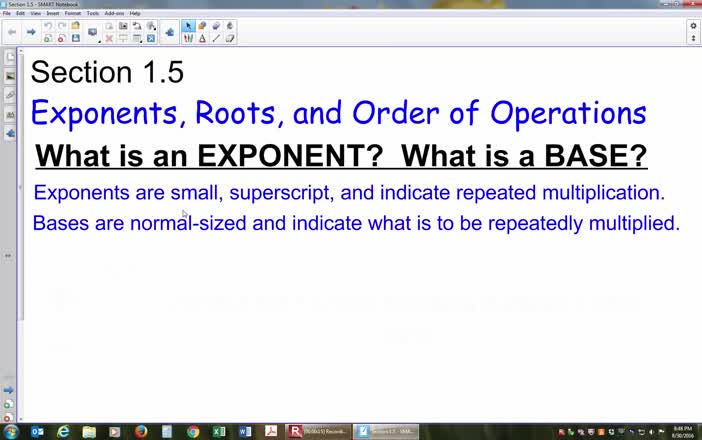Viewport: 702px width, 440px height.
Task: Open Microsoft Word from the taskbar
Action: [245, 432]
